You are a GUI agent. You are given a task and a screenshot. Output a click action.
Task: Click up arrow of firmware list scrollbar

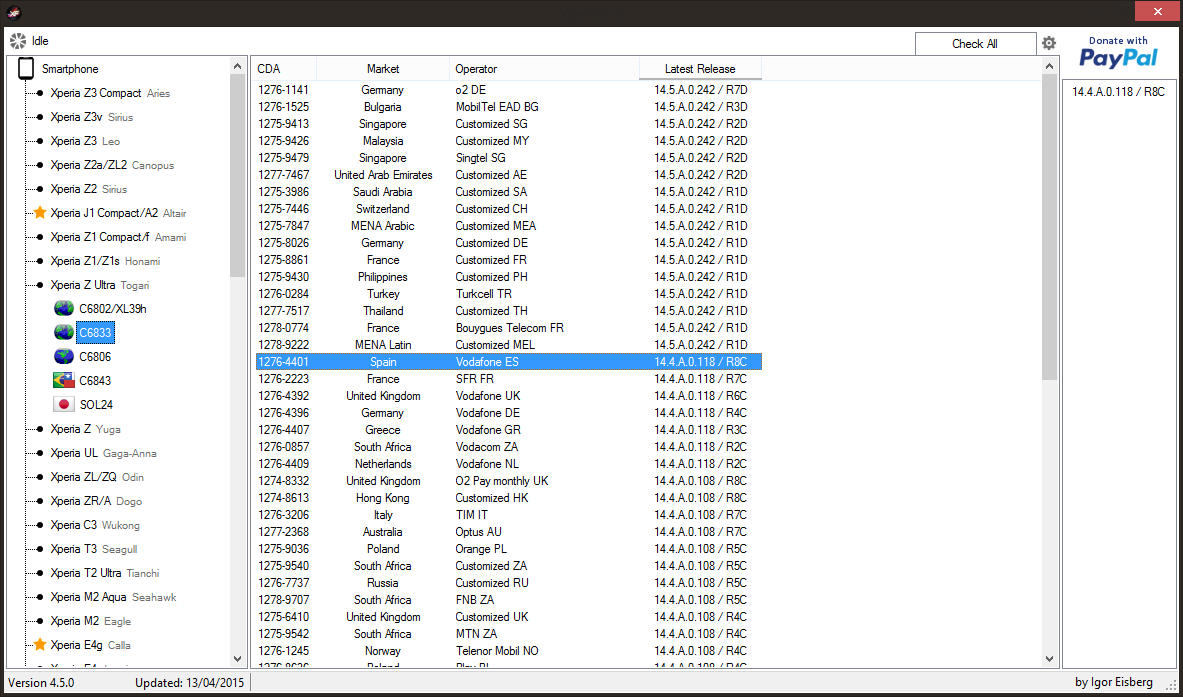tap(1049, 66)
